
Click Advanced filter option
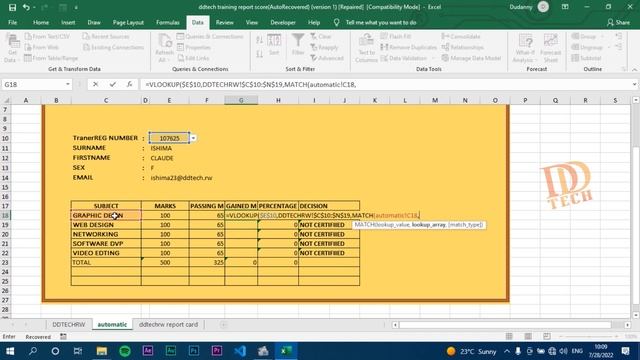[327, 58]
